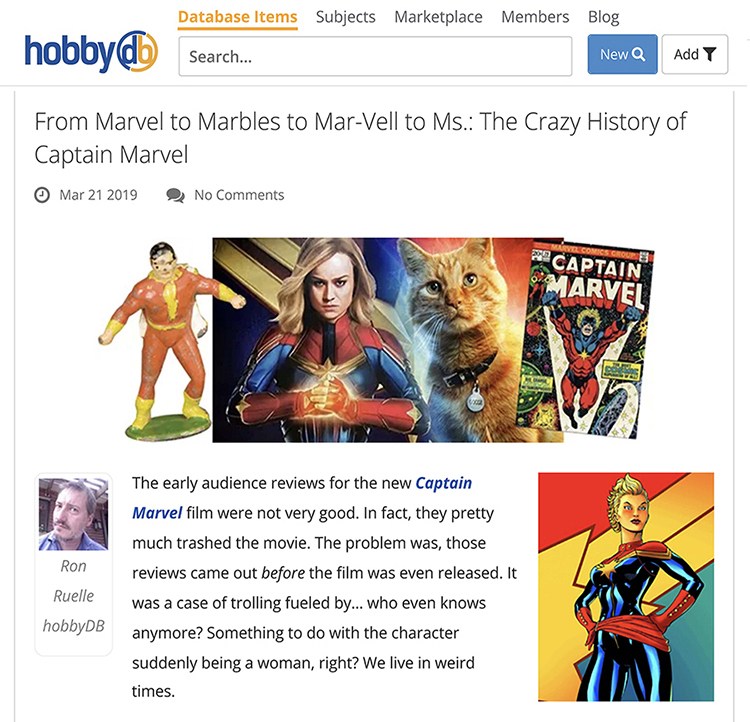The image size is (750, 722).
Task: Click the Search input field
Action: pyautogui.click(x=375, y=56)
